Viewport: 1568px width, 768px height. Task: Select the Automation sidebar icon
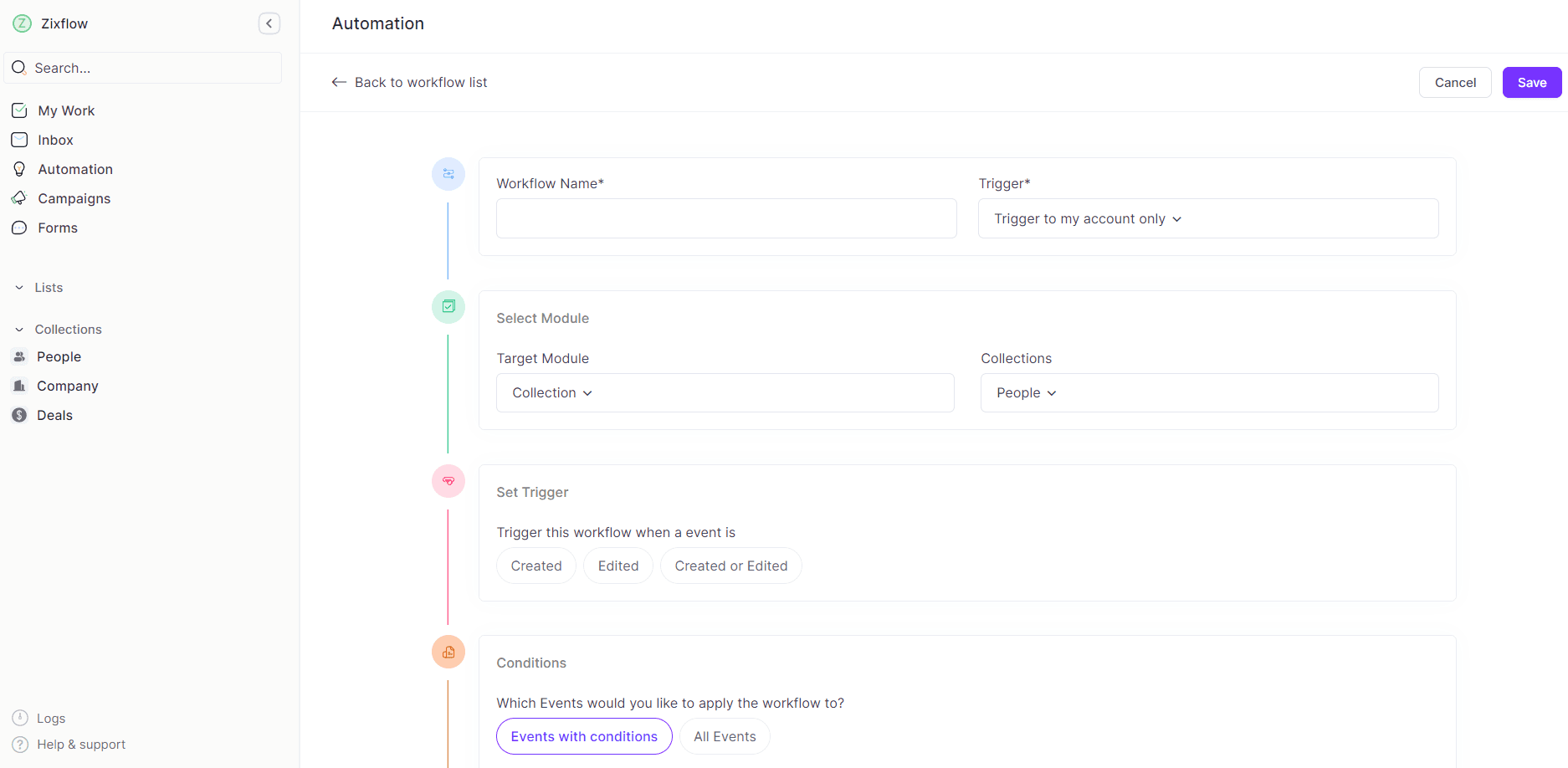tap(18, 169)
